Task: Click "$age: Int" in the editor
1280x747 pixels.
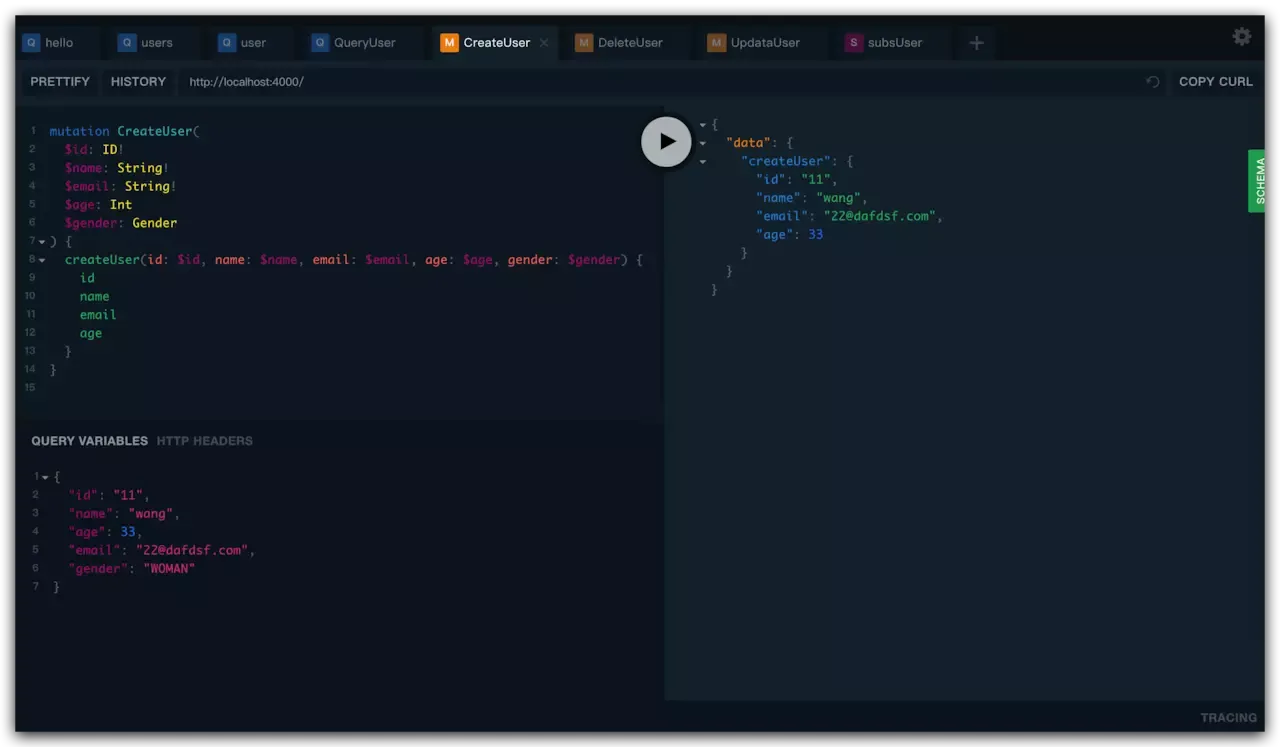Action: pos(98,205)
